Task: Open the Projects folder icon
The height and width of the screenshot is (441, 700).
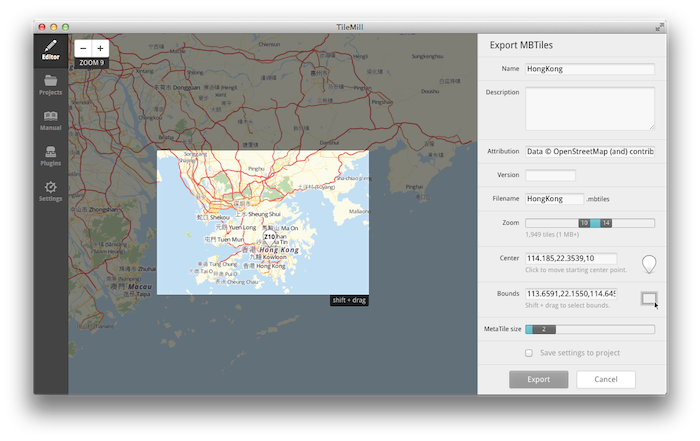Action: (x=50, y=84)
